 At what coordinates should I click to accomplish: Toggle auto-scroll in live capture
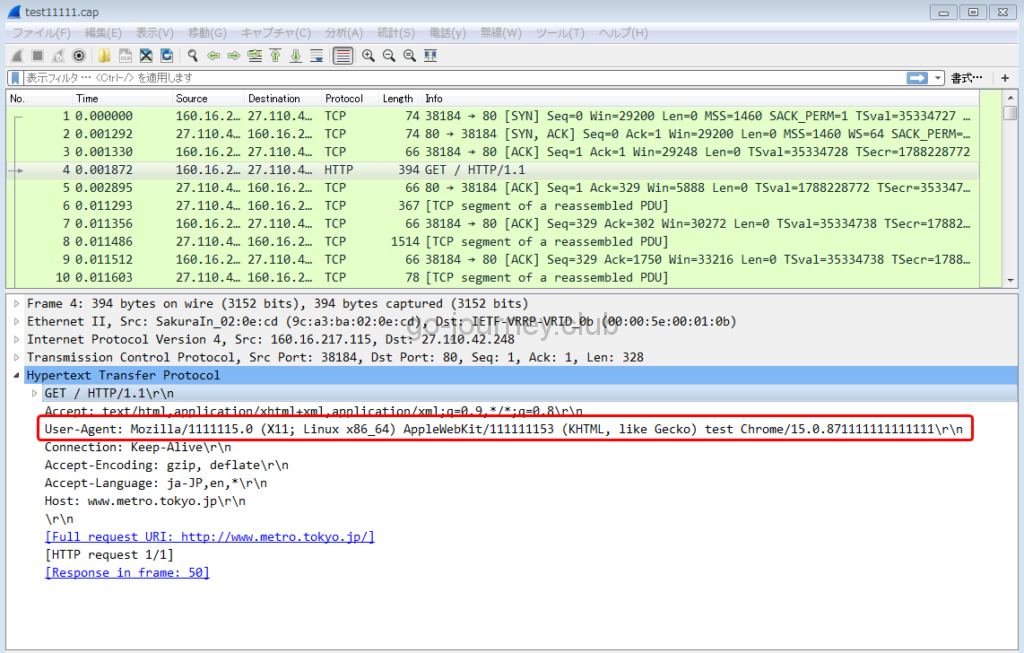[x=317, y=55]
